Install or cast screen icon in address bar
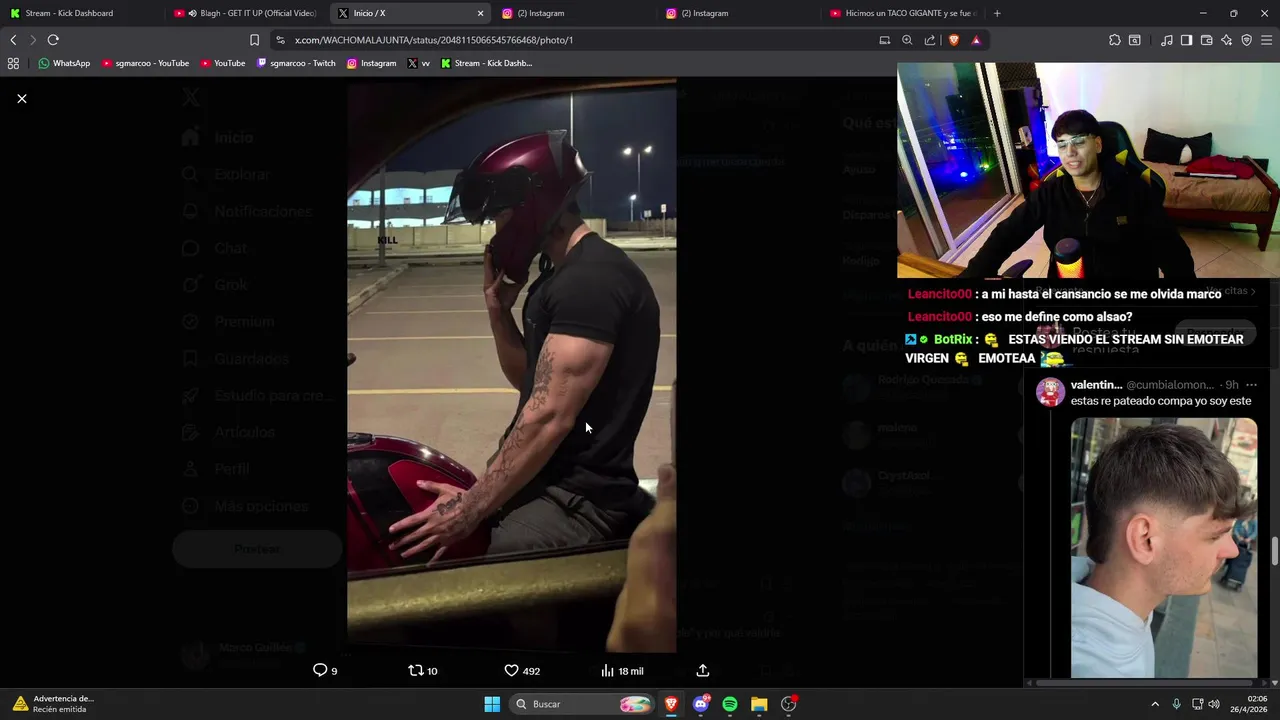This screenshot has width=1280, height=720. tap(884, 40)
